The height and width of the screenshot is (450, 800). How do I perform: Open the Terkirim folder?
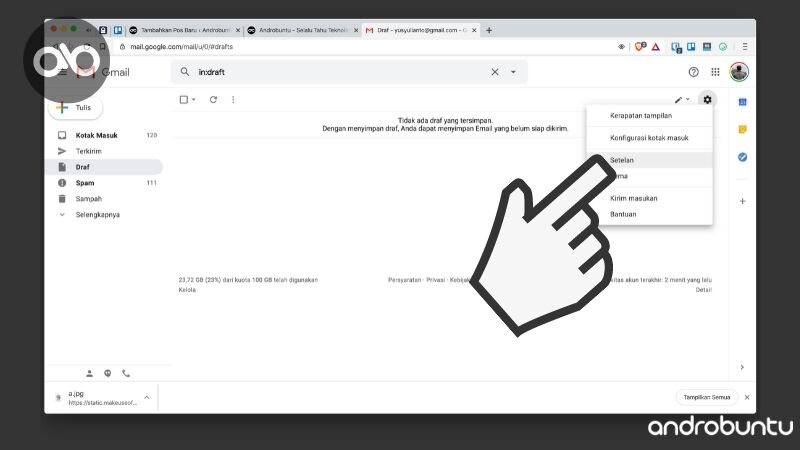coord(104,151)
